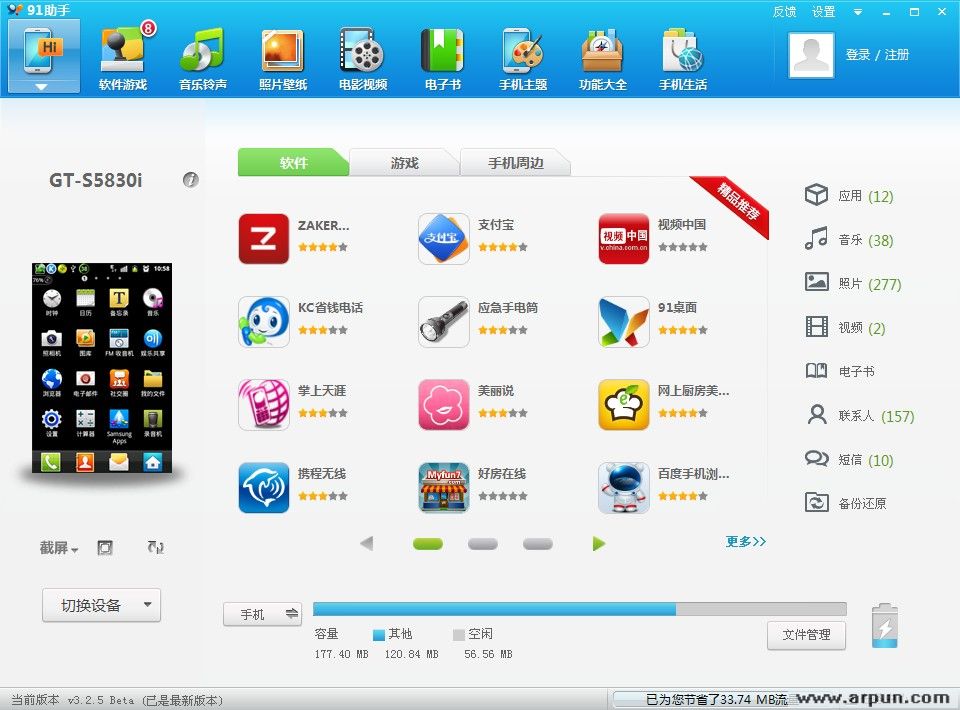Open the 手机主题 themes section

pyautogui.click(x=523, y=59)
